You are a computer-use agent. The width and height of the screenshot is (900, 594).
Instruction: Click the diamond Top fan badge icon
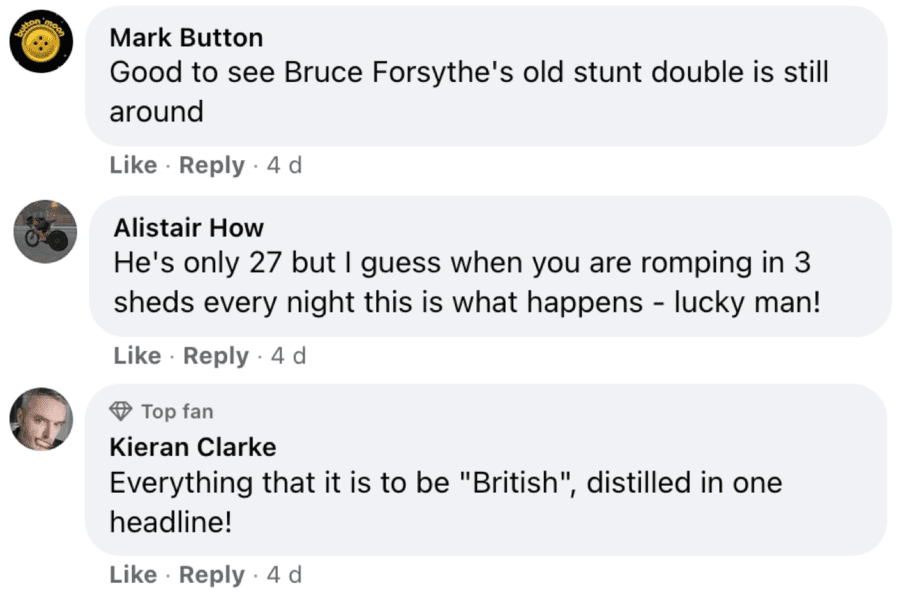121,411
